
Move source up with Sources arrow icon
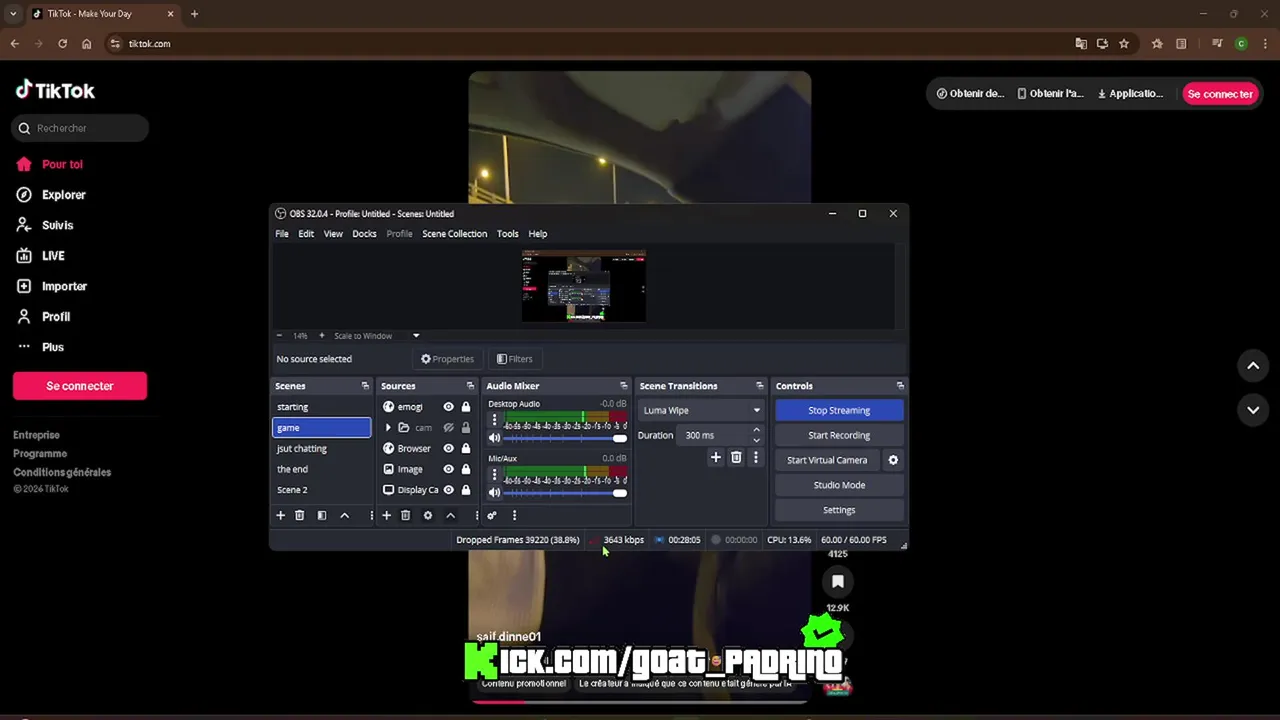451,515
